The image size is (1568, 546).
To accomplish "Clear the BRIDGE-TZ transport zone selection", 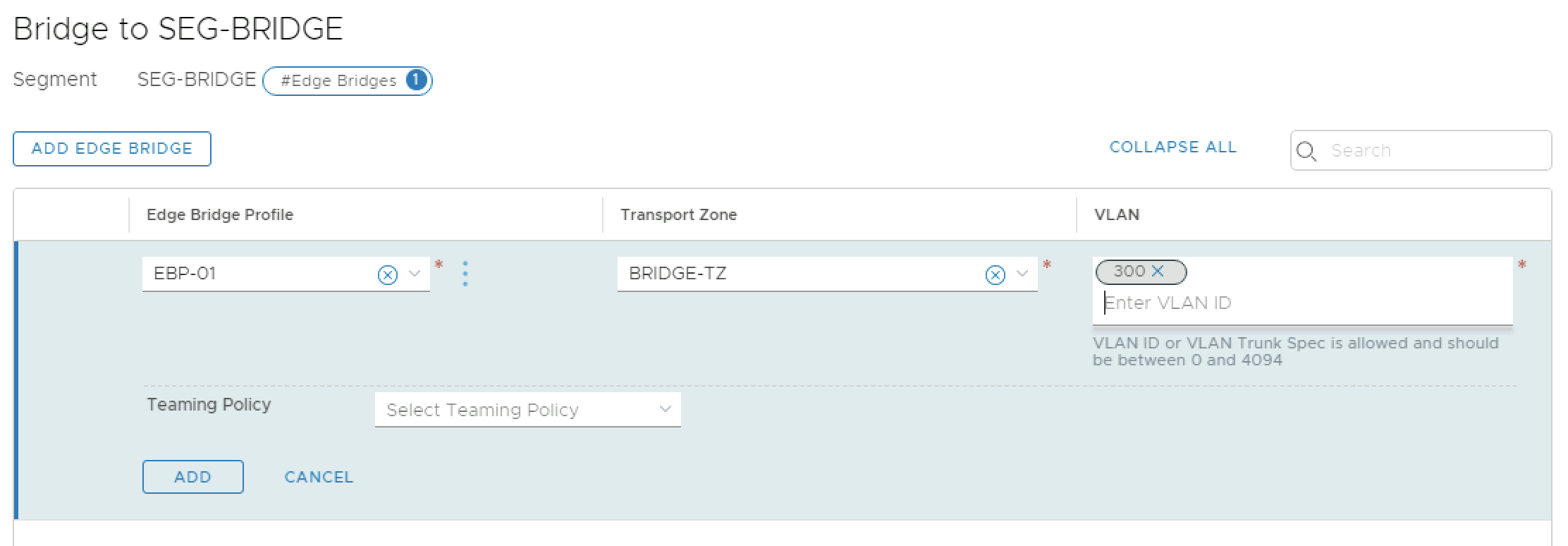I will coord(995,275).
